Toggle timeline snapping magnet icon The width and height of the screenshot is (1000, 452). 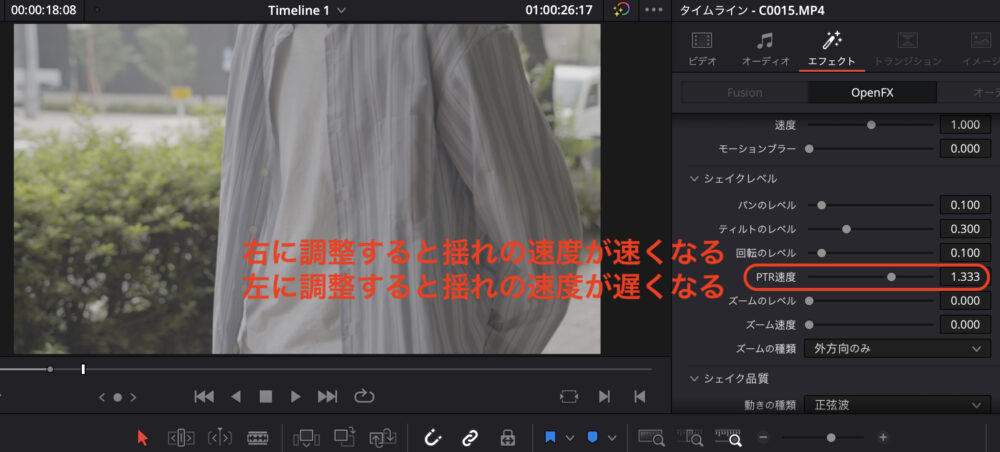point(433,437)
